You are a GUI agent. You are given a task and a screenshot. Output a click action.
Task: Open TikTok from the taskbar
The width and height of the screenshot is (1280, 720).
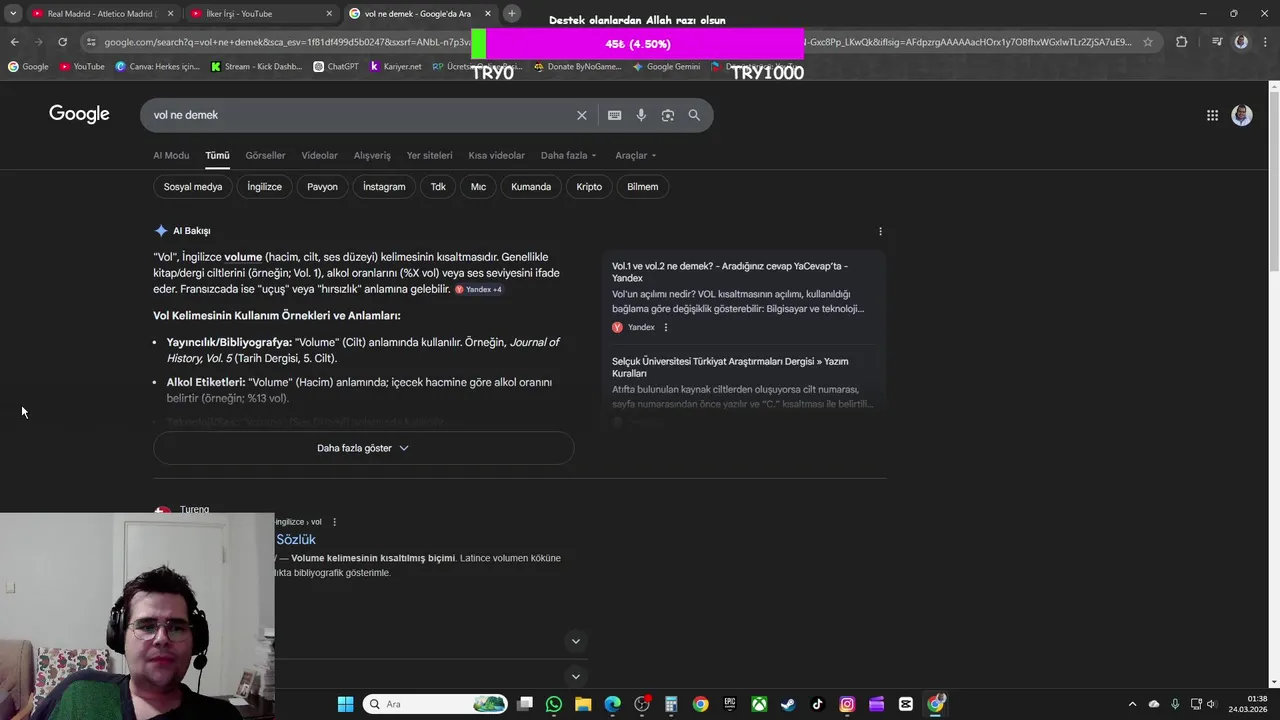817,704
